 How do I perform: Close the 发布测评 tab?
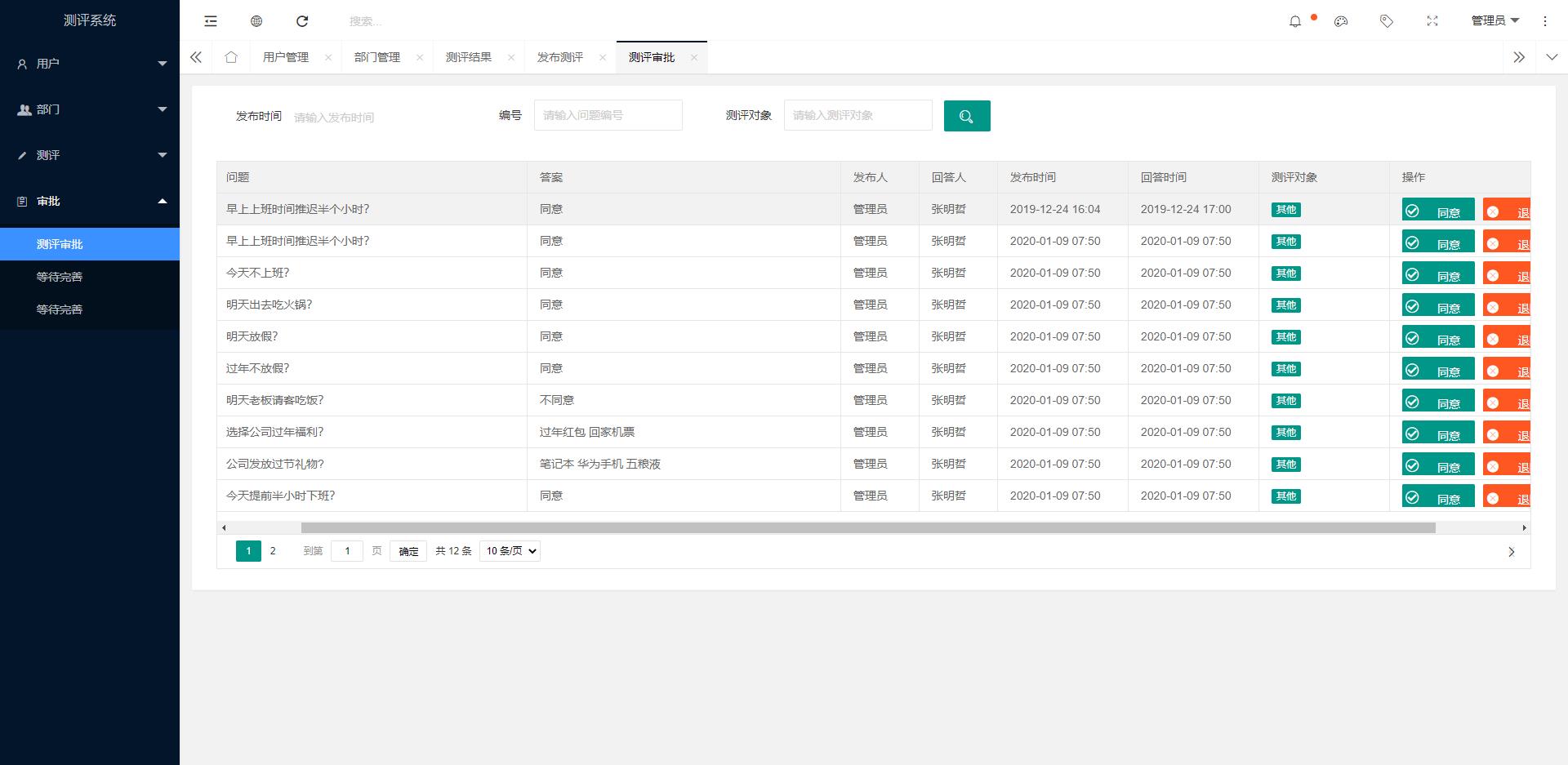click(603, 57)
